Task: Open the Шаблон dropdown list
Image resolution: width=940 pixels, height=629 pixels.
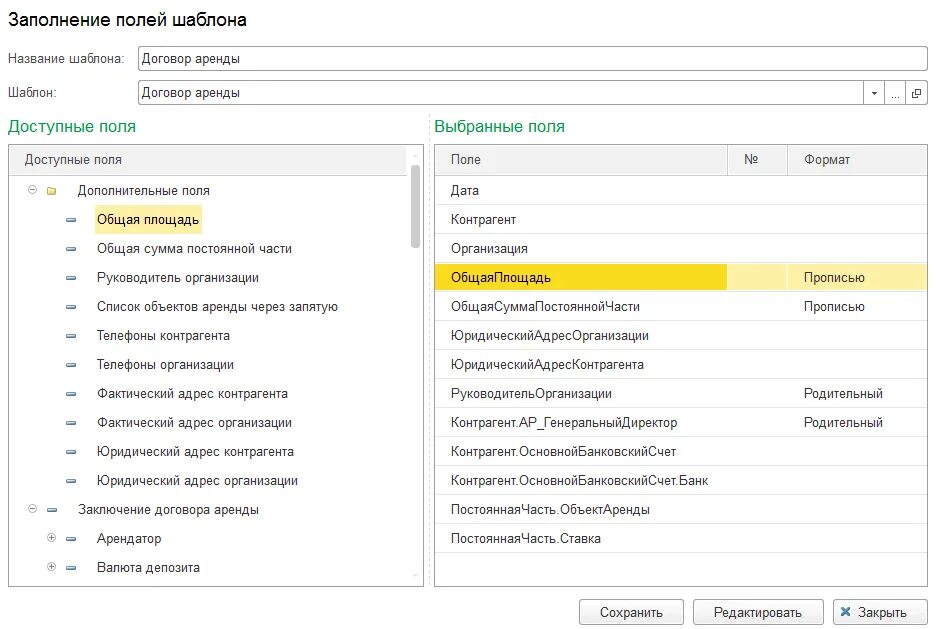Action: (874, 93)
